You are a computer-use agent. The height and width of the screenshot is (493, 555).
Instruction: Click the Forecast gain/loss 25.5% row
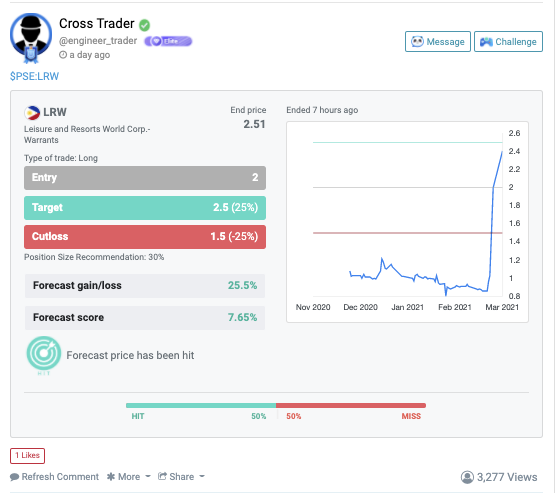pyautogui.click(x=145, y=286)
